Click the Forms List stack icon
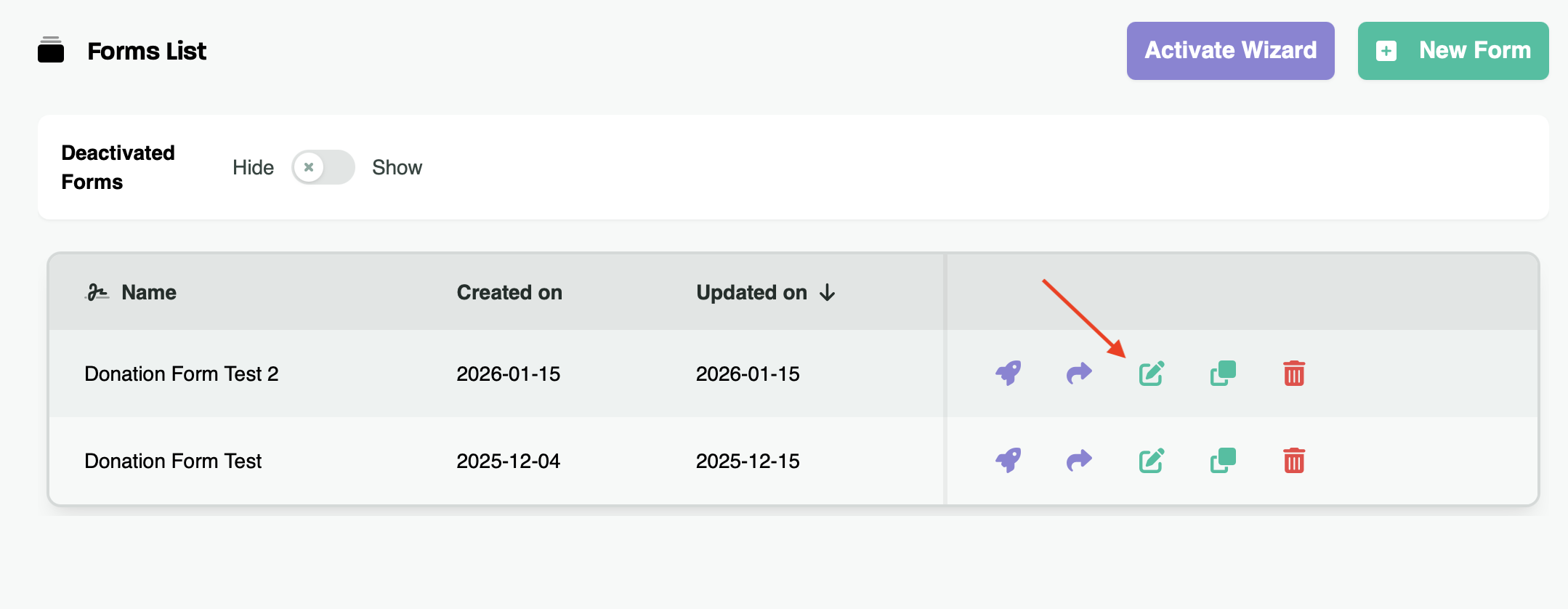The width and height of the screenshot is (1568, 609). pyautogui.click(x=51, y=50)
